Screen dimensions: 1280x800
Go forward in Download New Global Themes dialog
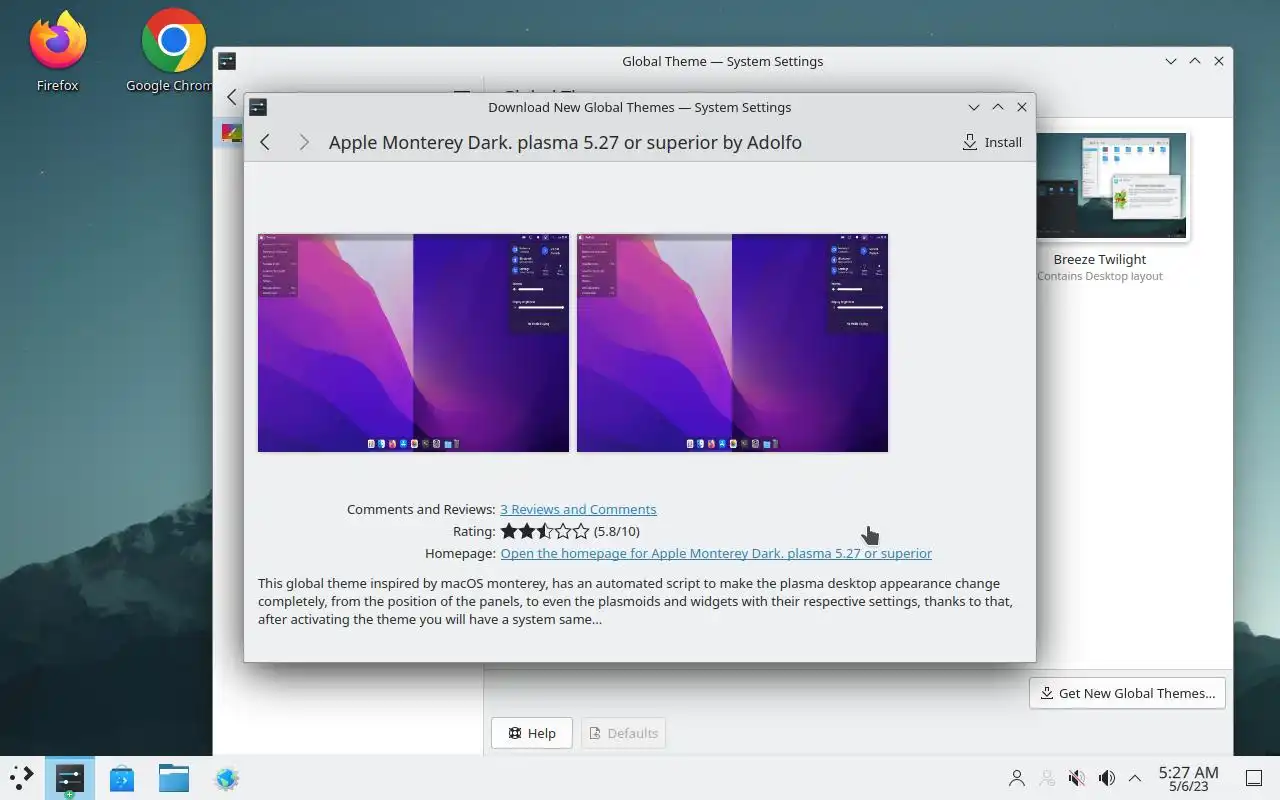(304, 142)
